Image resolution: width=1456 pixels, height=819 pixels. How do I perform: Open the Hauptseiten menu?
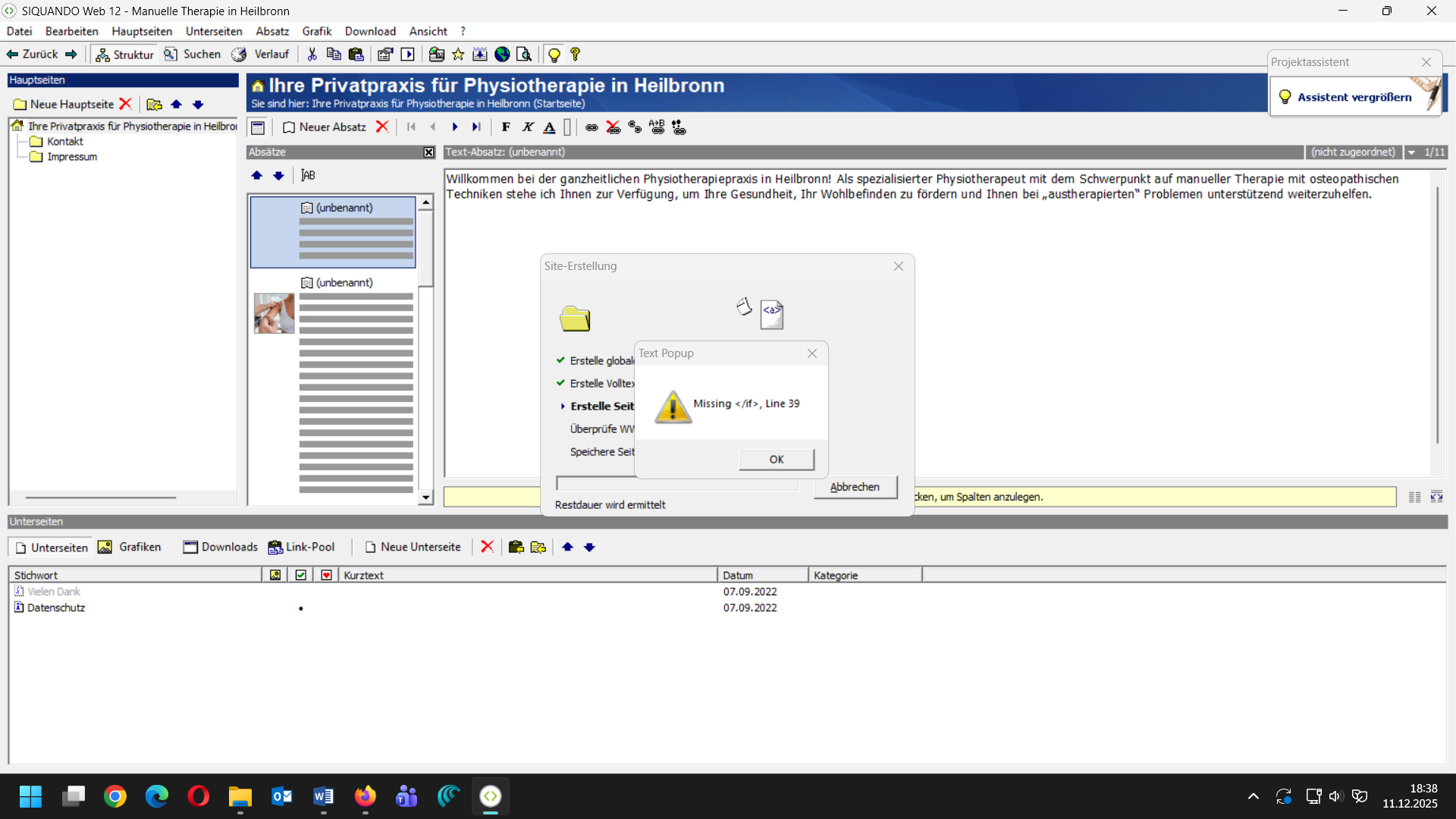pyautogui.click(x=142, y=31)
